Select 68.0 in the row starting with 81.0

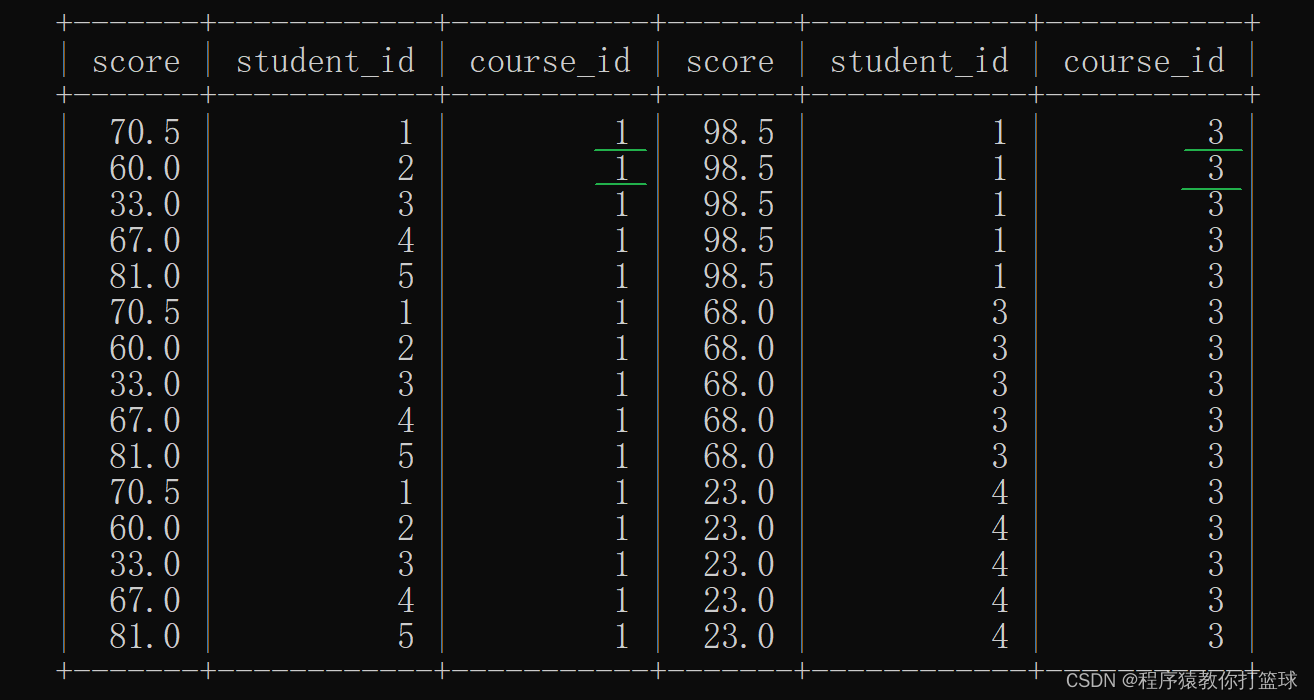[739, 457]
